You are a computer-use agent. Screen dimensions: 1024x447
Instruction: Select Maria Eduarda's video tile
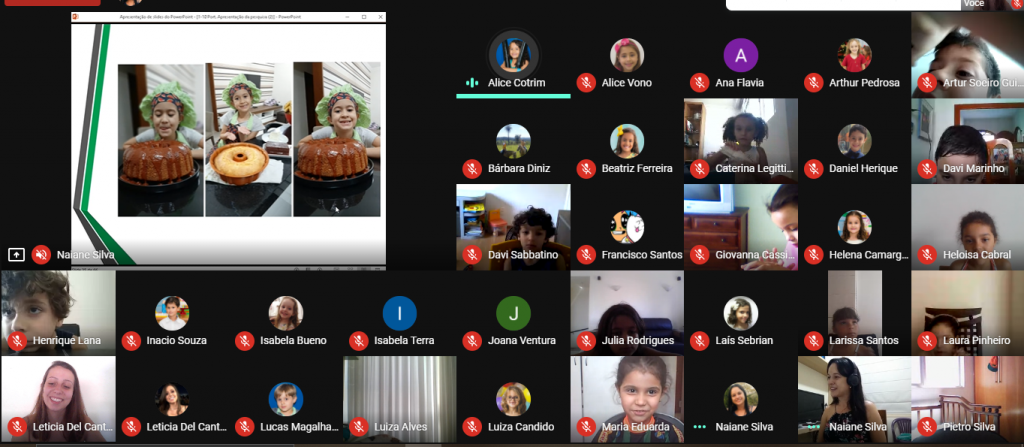627,399
